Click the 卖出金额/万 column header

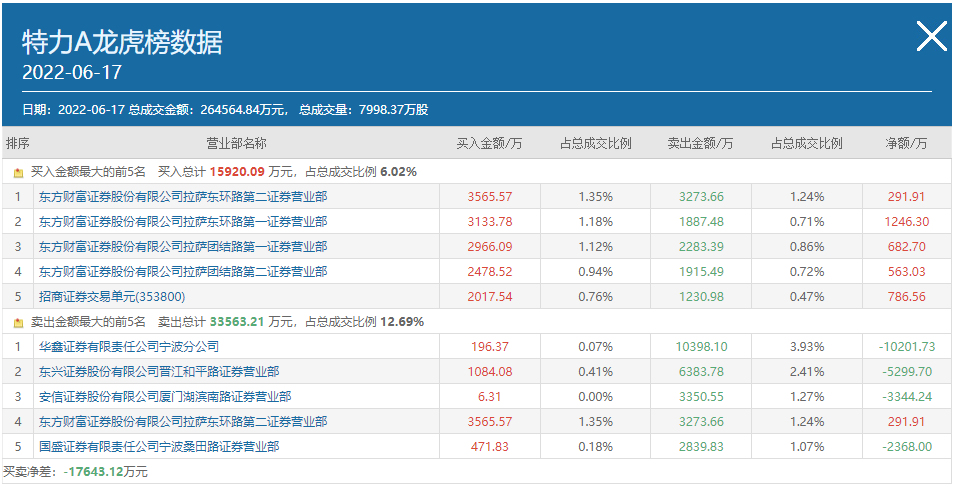point(700,143)
